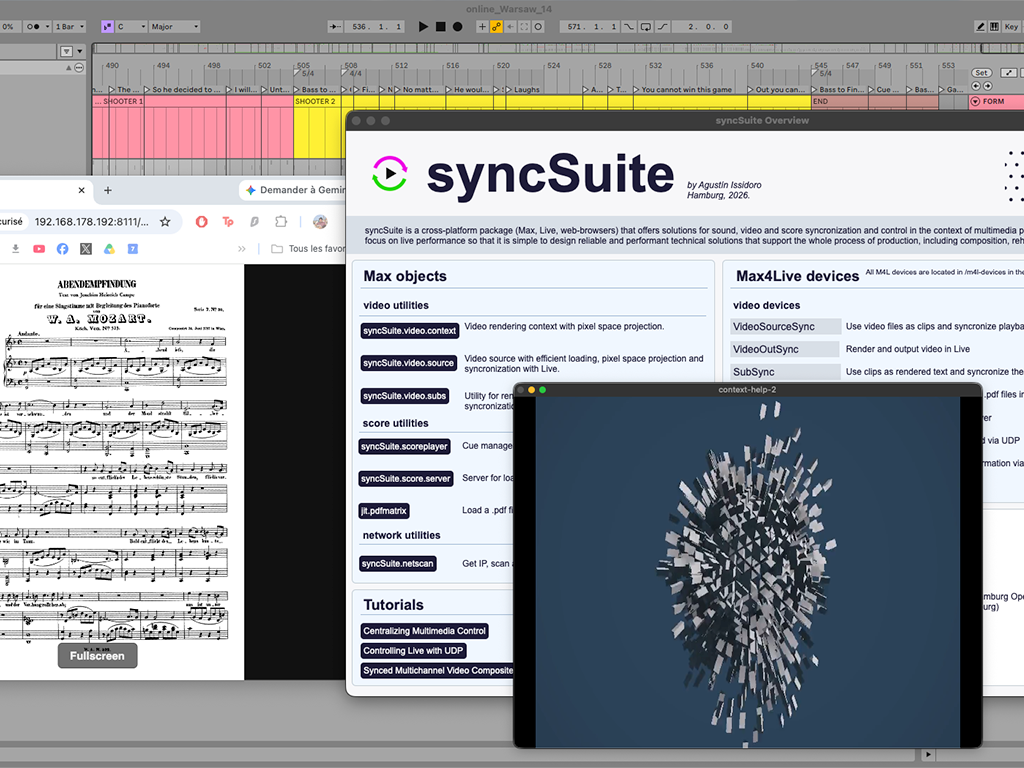Jump to Next Locator arrow

[987, 86]
